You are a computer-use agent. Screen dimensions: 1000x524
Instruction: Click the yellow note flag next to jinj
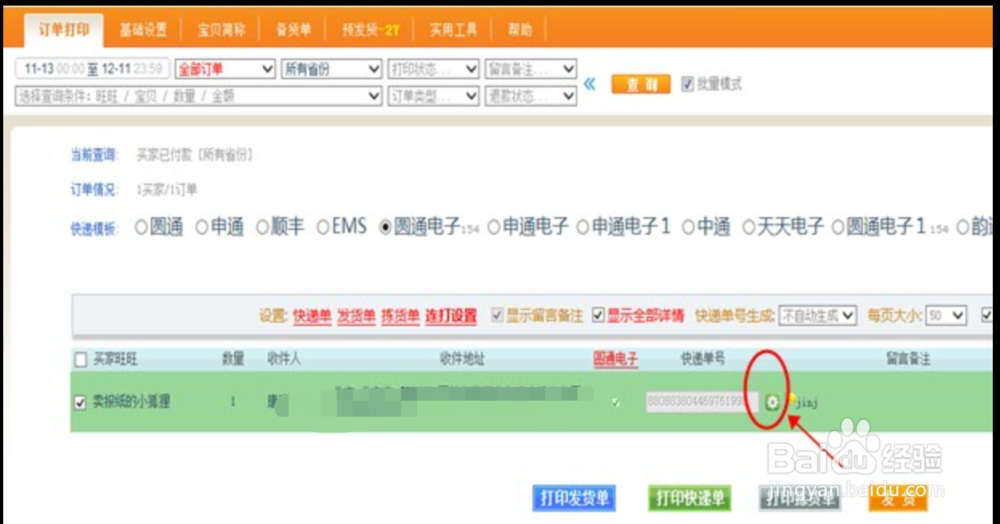pos(791,400)
